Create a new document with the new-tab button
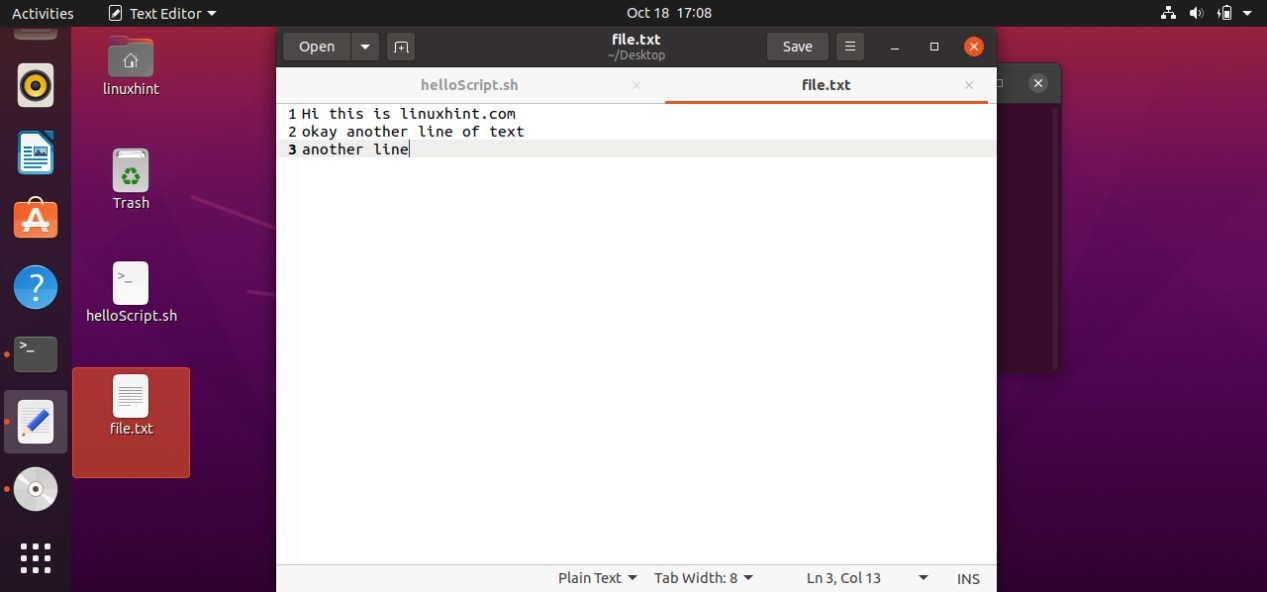Screen dimensions: 1267x592 click(x=401, y=46)
